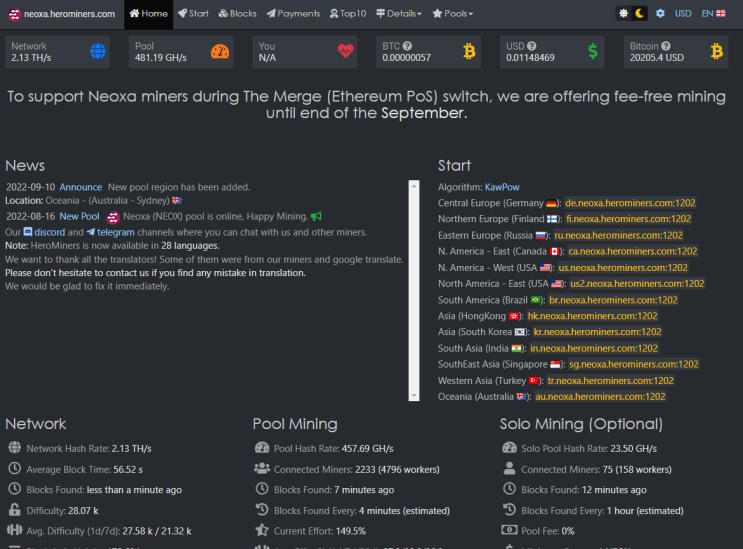Select ca.neoxa.herominers.com:1202 server address
Screen dimensions: 743x549
coord(633,252)
